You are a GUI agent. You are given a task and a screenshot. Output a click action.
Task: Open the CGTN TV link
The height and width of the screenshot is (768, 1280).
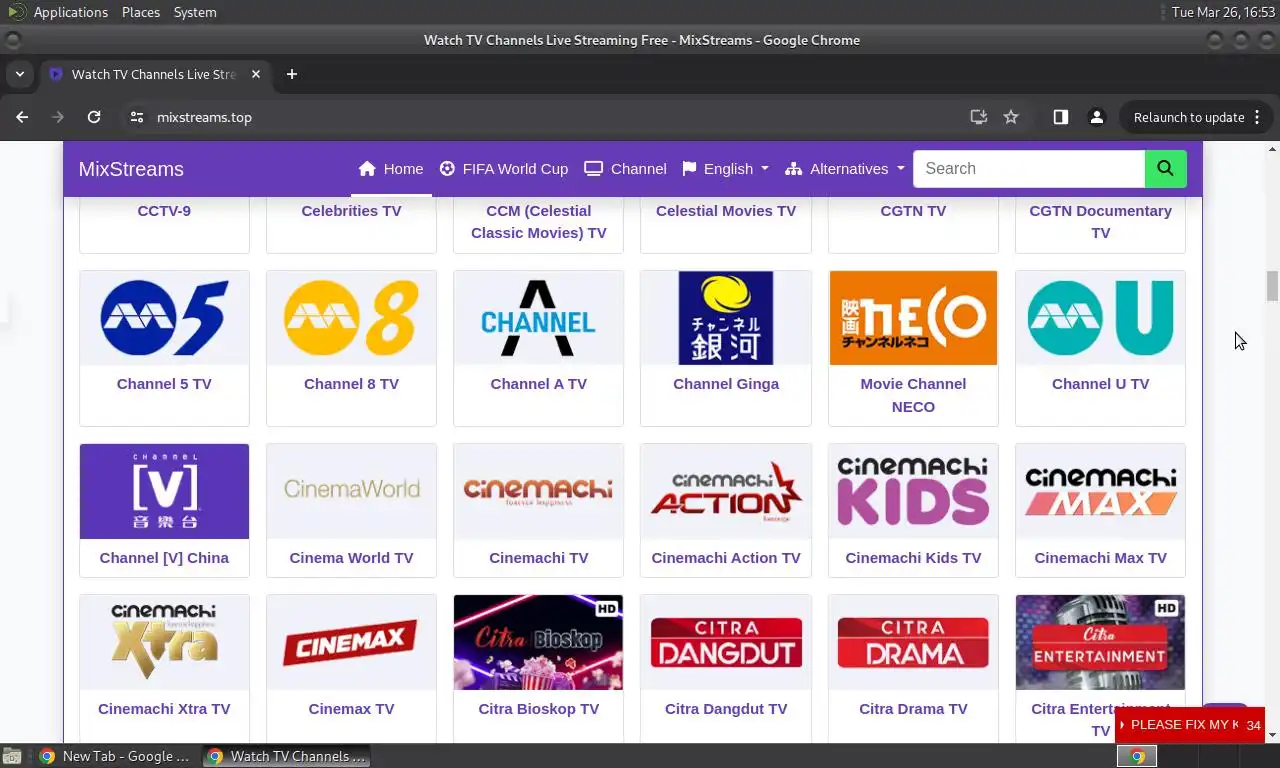[x=913, y=211]
